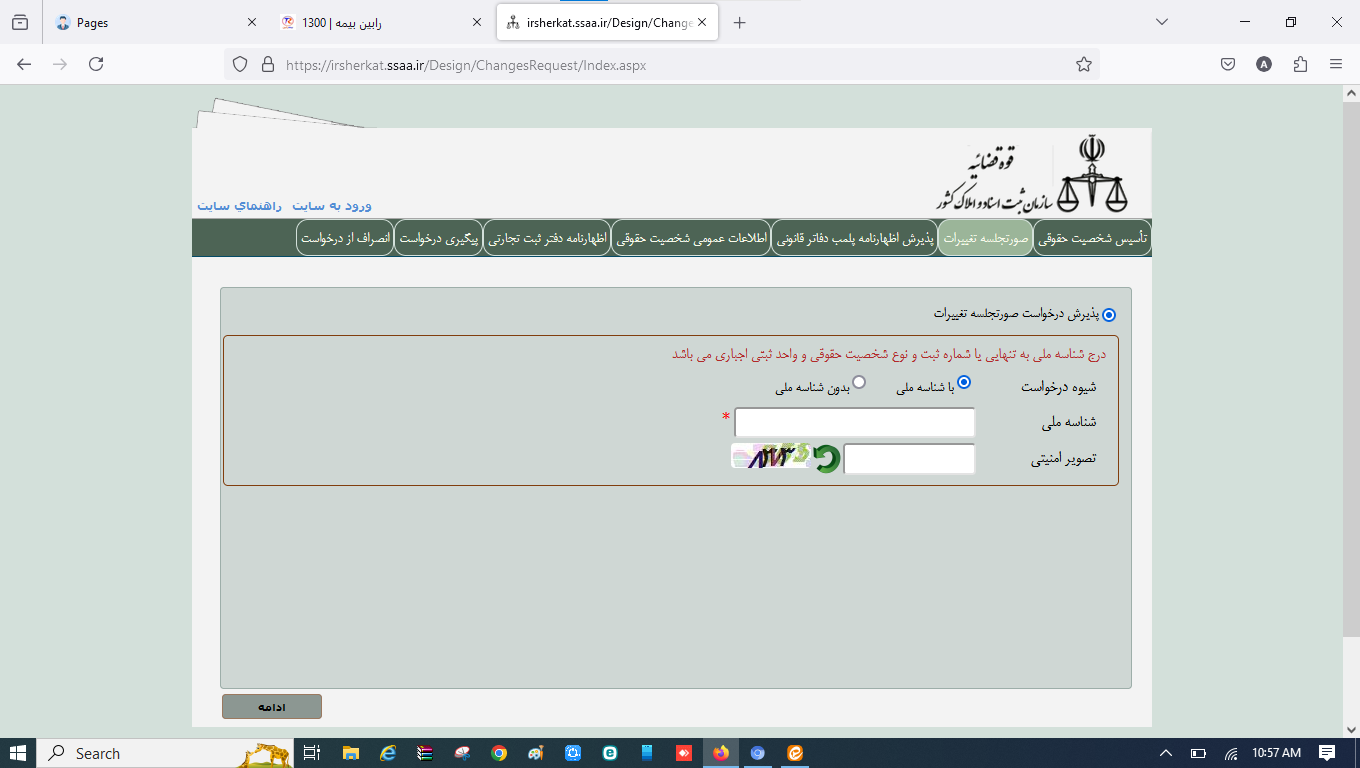Click the 'شناسه ملی' input field

coord(854,423)
